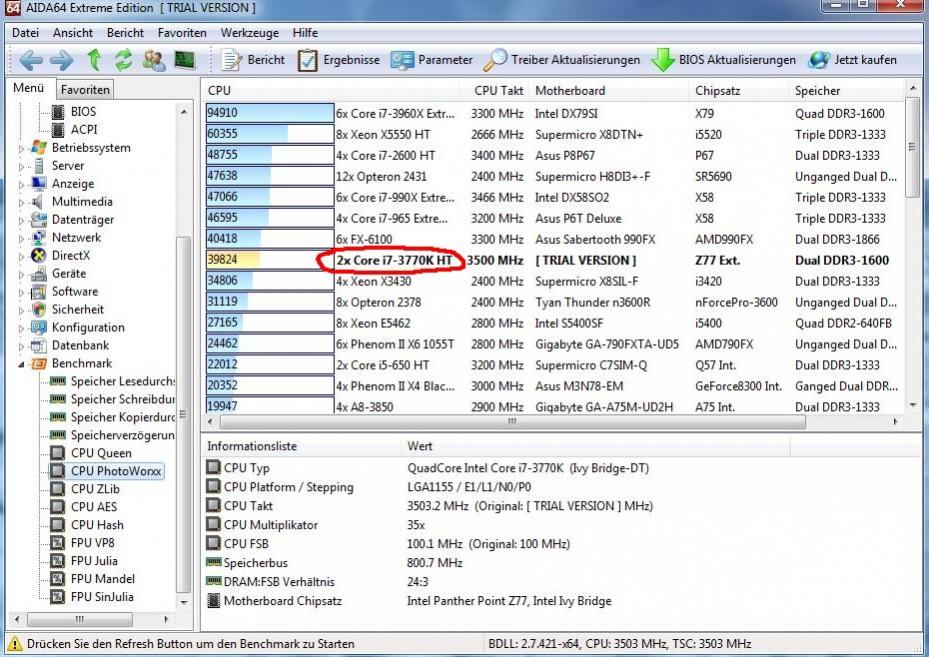Select the Datenbank icon in tree
The height and width of the screenshot is (657, 929).
coord(39,345)
